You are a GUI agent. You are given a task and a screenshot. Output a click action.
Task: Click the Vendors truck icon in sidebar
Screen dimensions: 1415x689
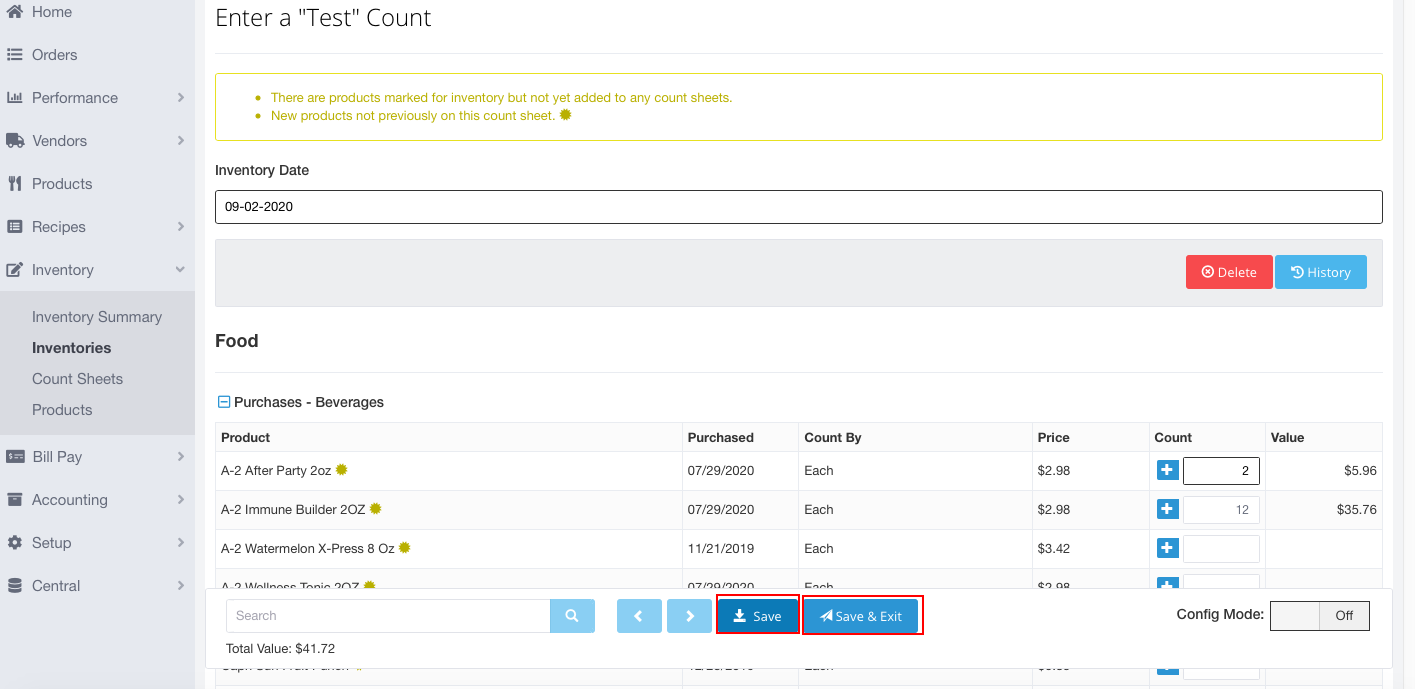[15, 141]
